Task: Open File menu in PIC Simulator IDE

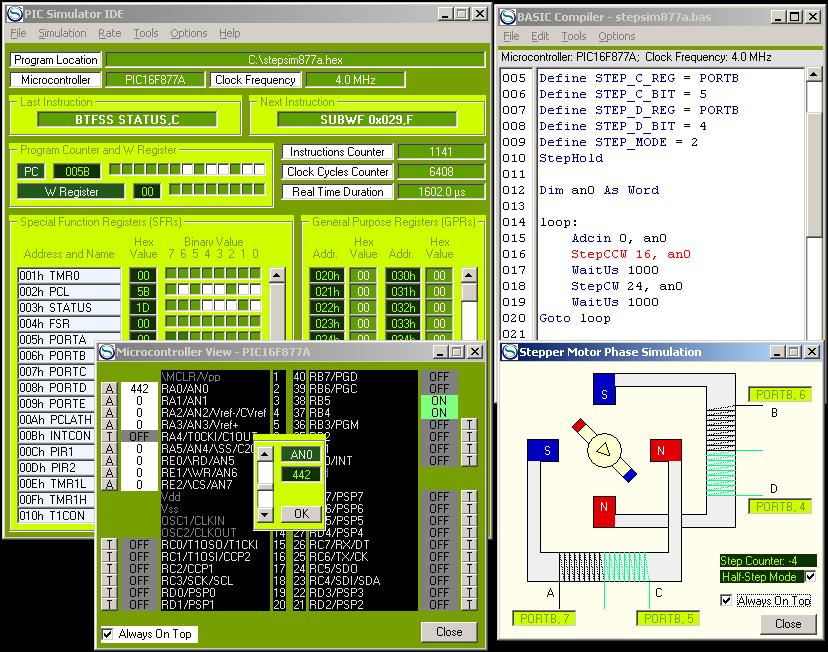Action: 18,33
